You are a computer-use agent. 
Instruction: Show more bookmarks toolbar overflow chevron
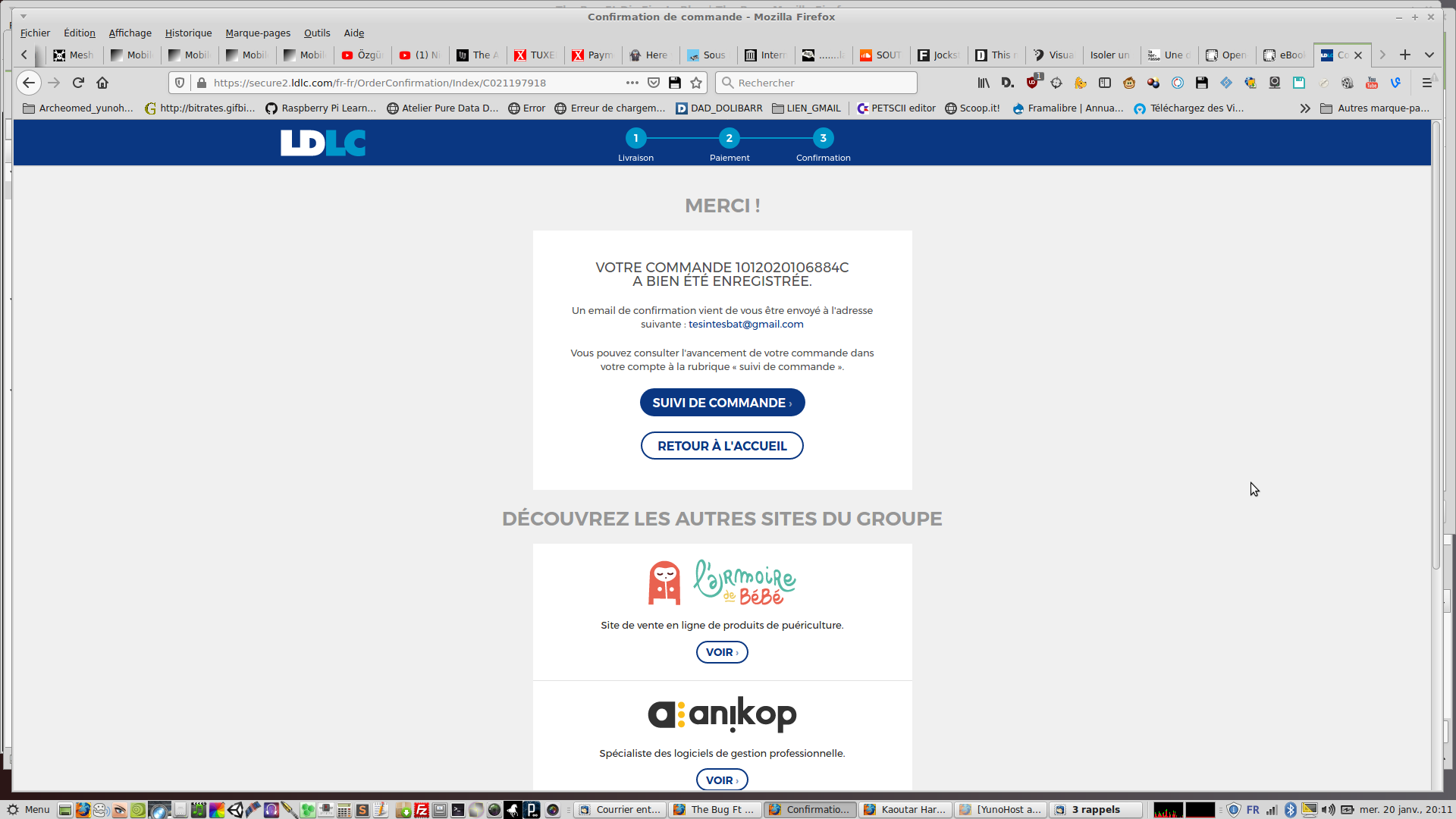click(1304, 108)
